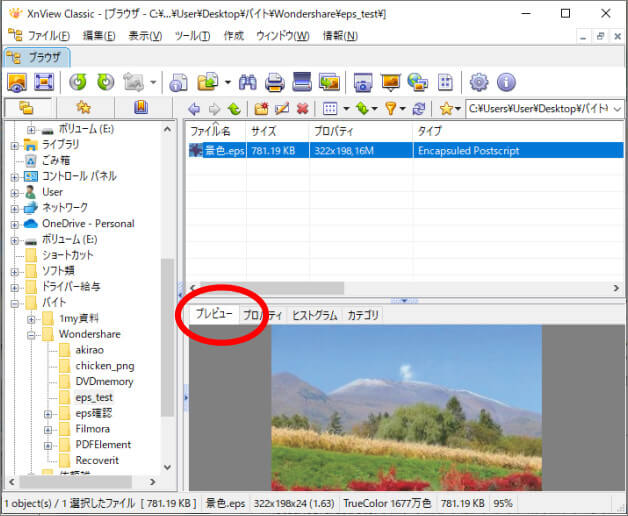This screenshot has height=516, width=628.
Task: Expand the OneDrive - Personal node
Action: coord(15,225)
